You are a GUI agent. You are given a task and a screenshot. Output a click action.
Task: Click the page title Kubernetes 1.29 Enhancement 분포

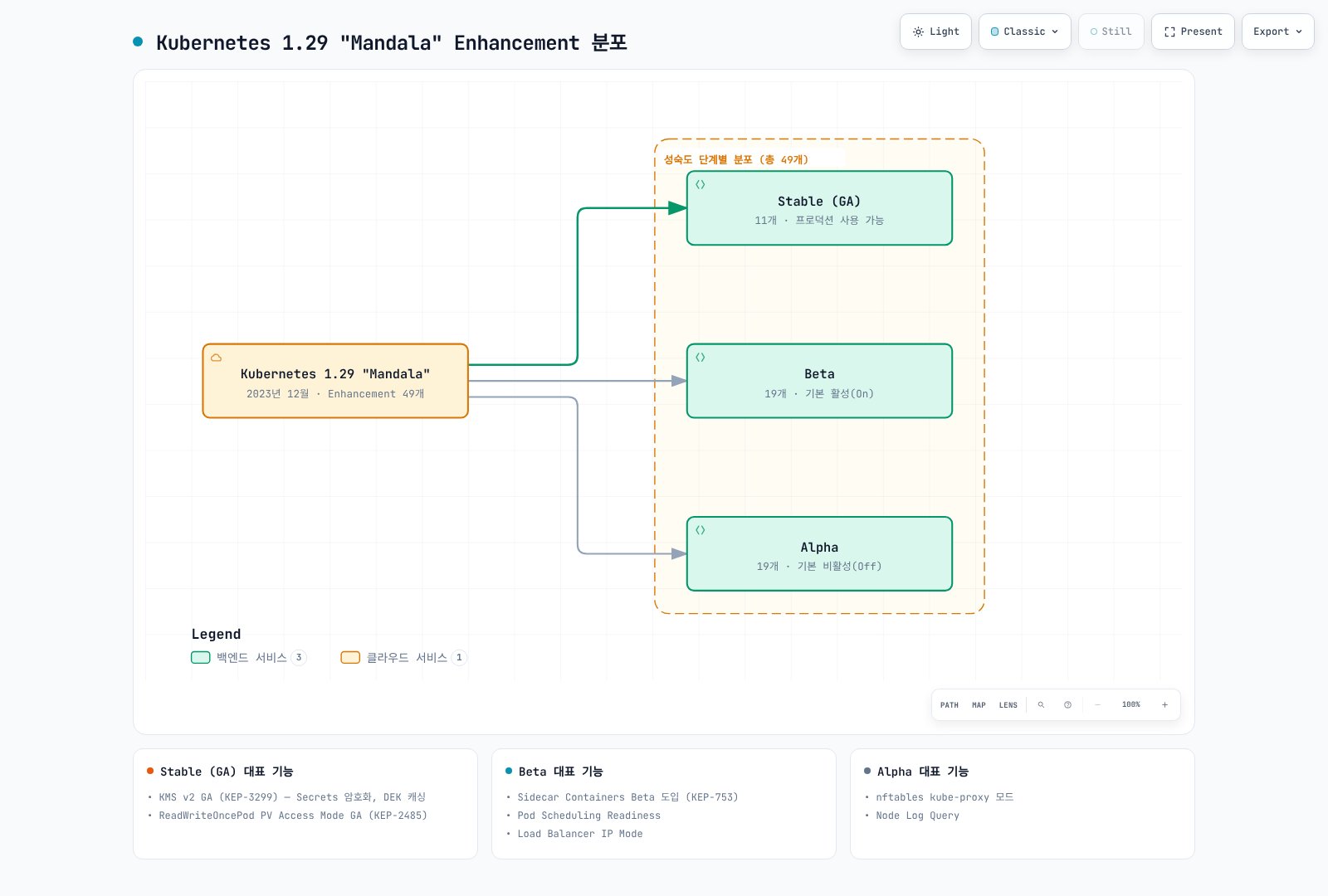click(x=392, y=42)
